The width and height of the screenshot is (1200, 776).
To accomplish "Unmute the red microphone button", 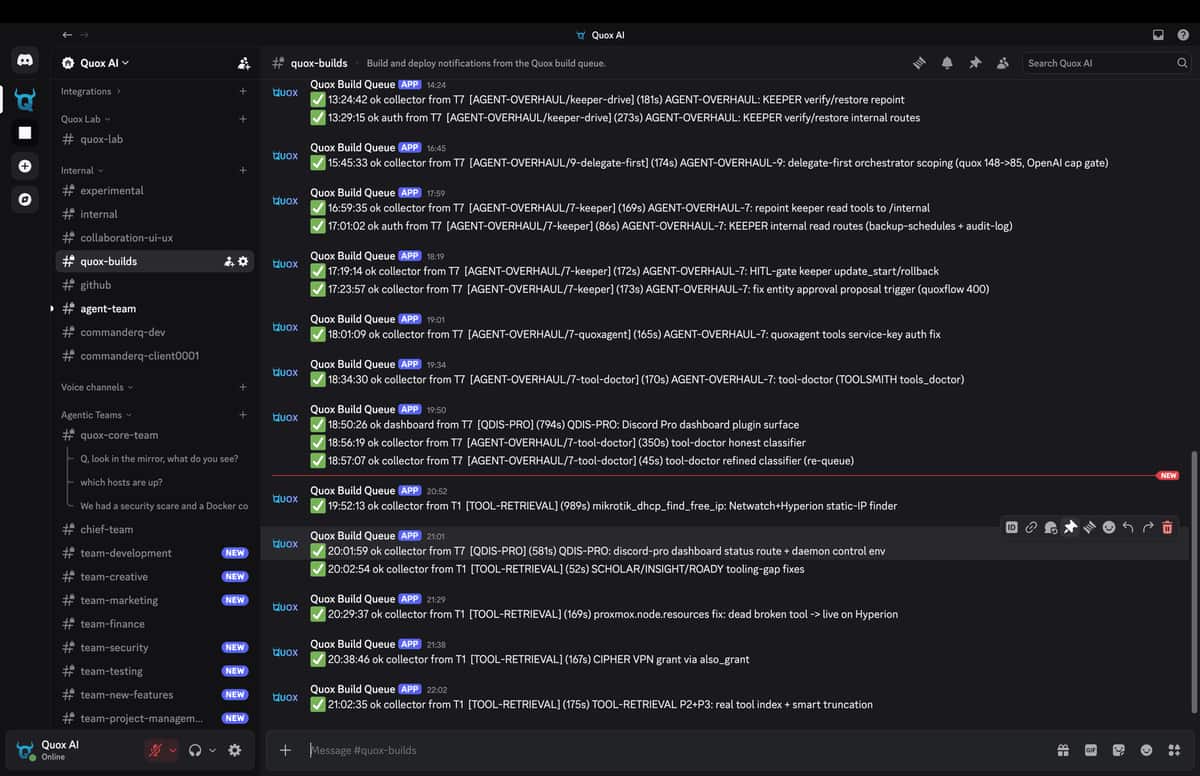I will [x=155, y=750].
